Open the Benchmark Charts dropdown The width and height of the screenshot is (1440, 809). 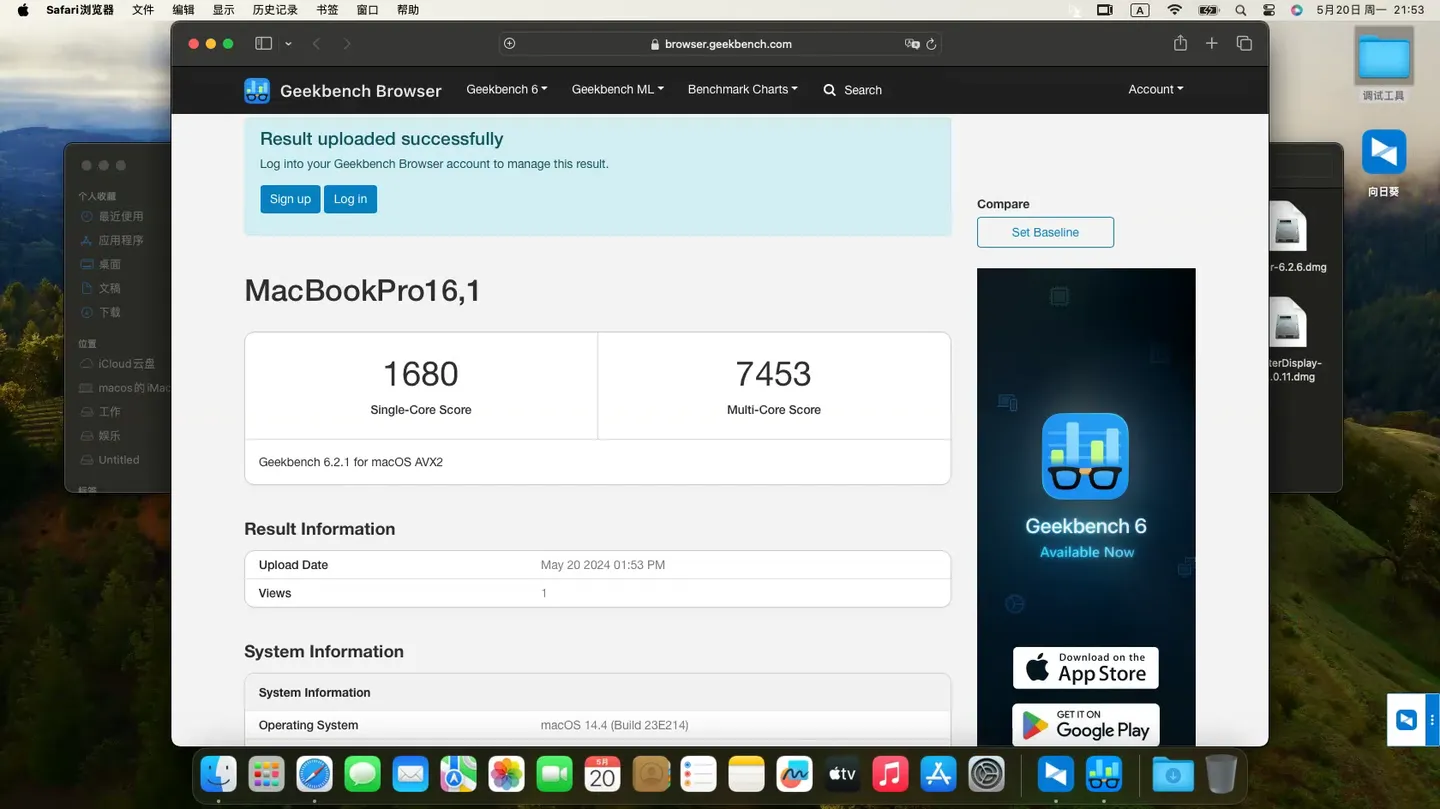pyautogui.click(x=742, y=89)
